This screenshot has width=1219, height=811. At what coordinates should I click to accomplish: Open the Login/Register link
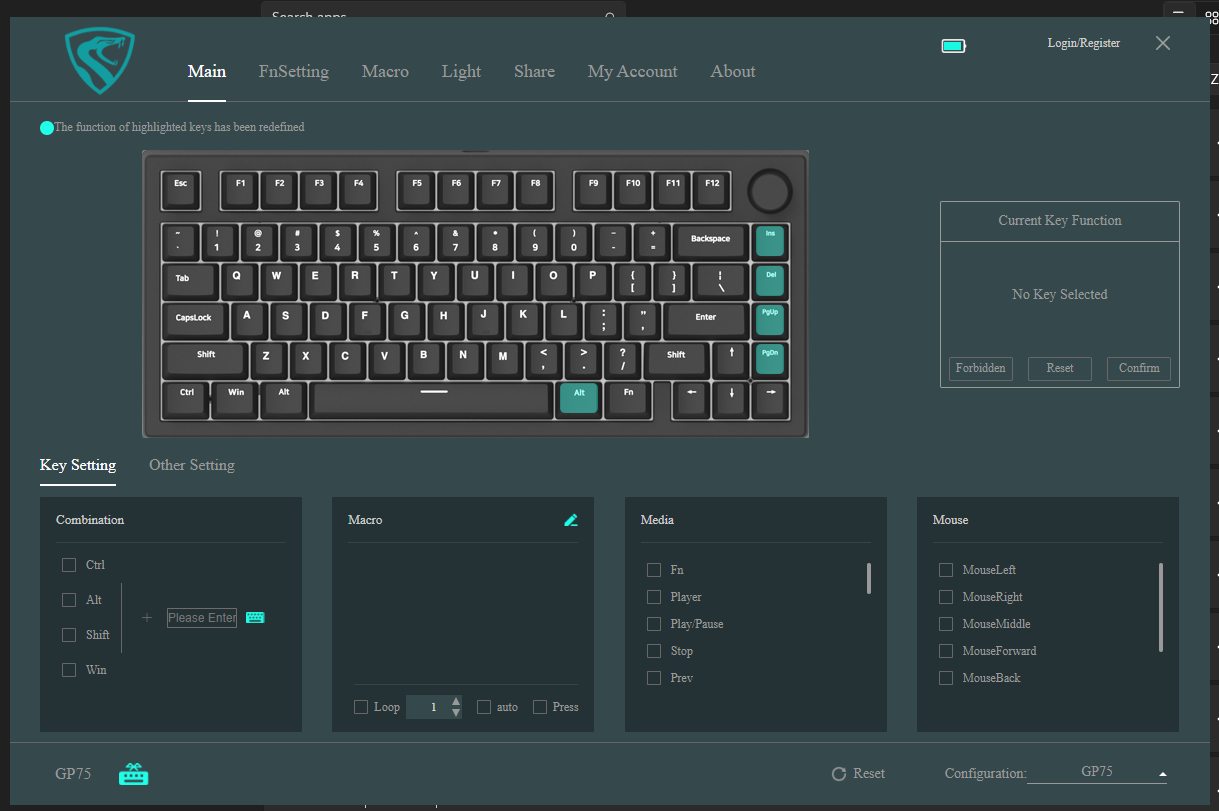pos(1083,43)
